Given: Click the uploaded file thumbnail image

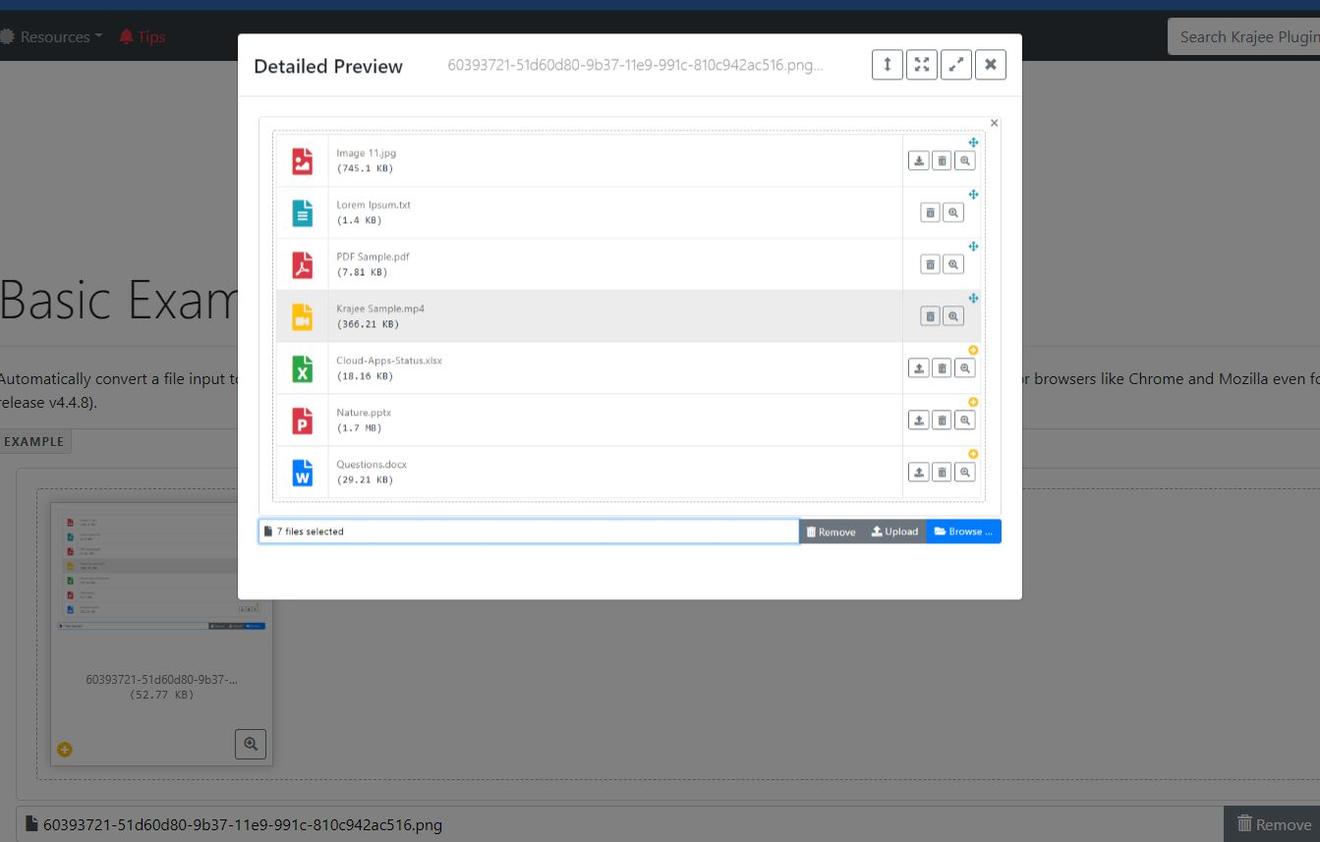Looking at the screenshot, I should (161, 571).
